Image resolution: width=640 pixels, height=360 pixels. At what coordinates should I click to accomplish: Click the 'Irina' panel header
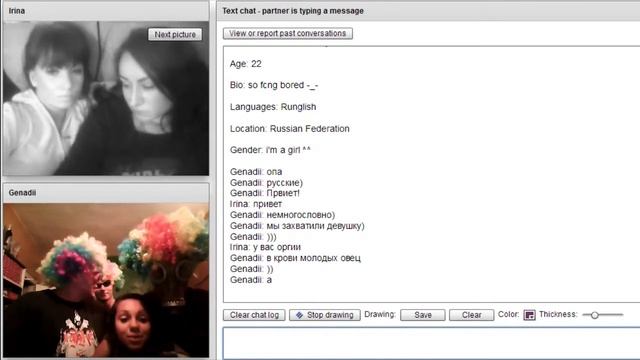pos(106,11)
